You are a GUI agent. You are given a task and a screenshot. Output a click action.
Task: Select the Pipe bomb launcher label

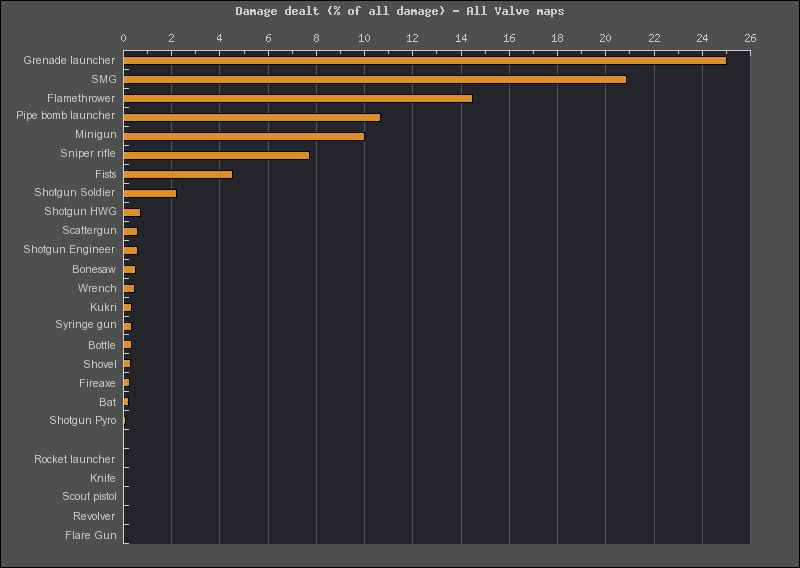(65, 115)
